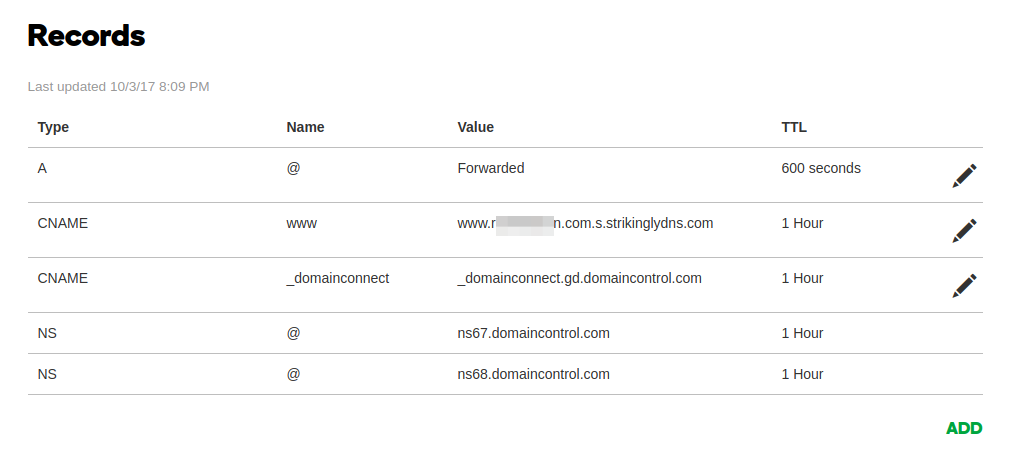Click the Records heading

tap(86, 35)
